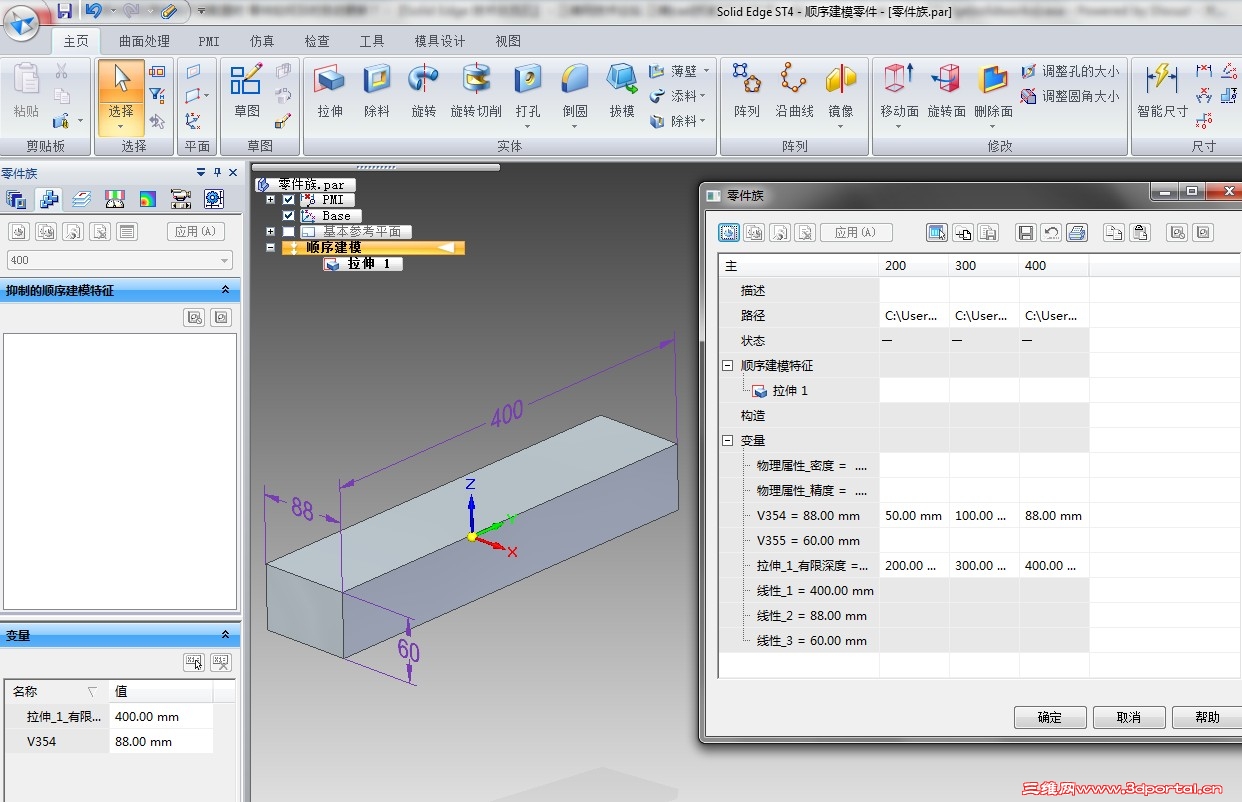Open the feature playback camera tab in left panel
This screenshot has width=1242, height=802.
click(x=181, y=199)
